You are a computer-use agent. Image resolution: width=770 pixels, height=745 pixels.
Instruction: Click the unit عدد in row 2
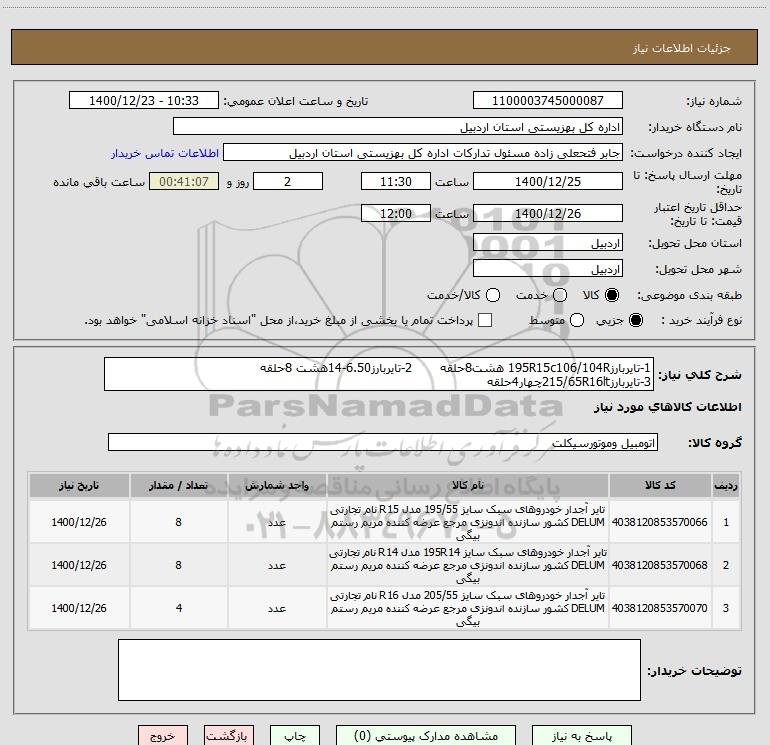(x=277, y=565)
